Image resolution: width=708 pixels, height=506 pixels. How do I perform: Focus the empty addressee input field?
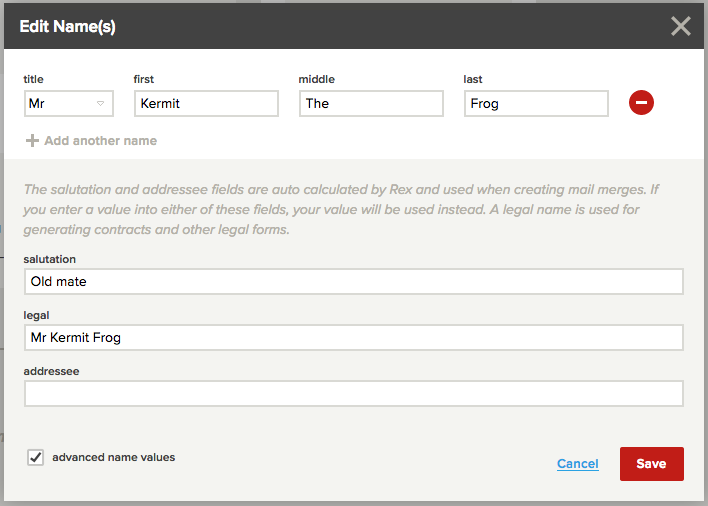tap(354, 393)
